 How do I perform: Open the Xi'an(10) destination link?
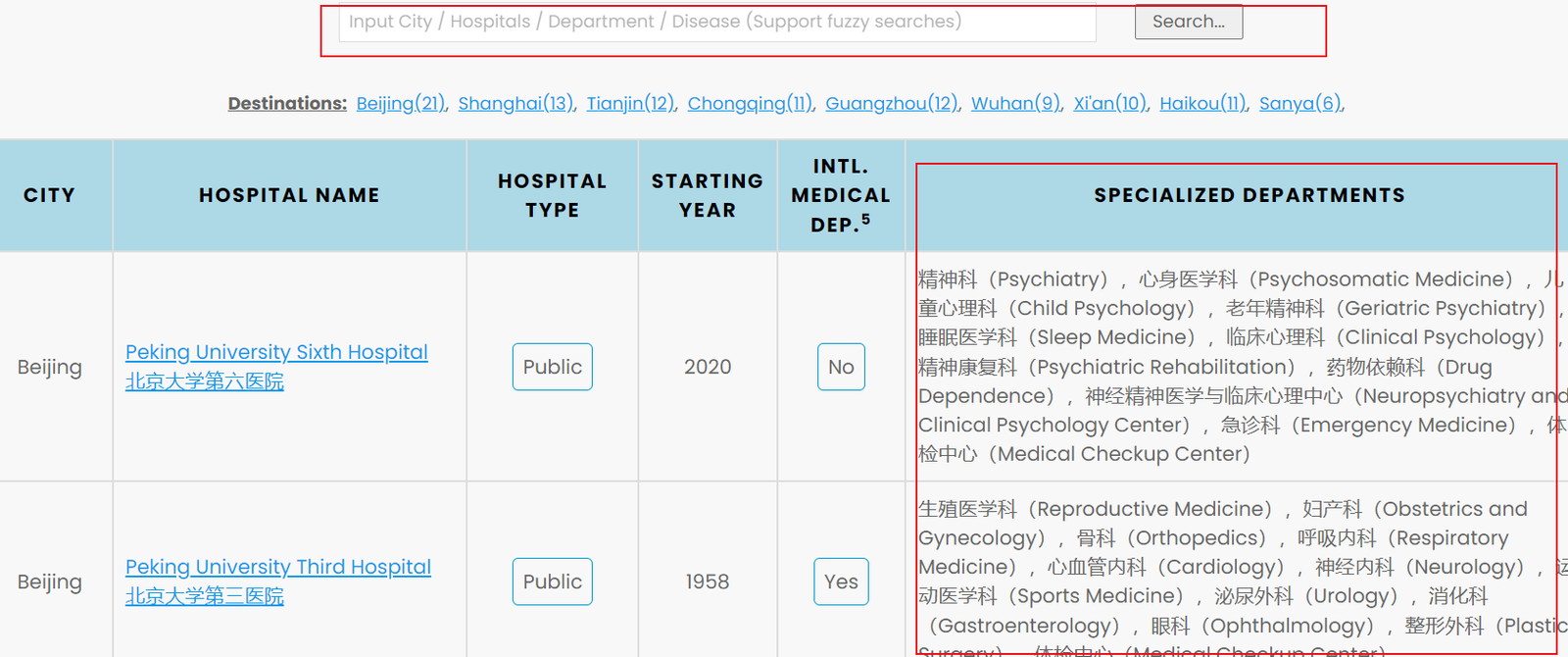[1109, 103]
